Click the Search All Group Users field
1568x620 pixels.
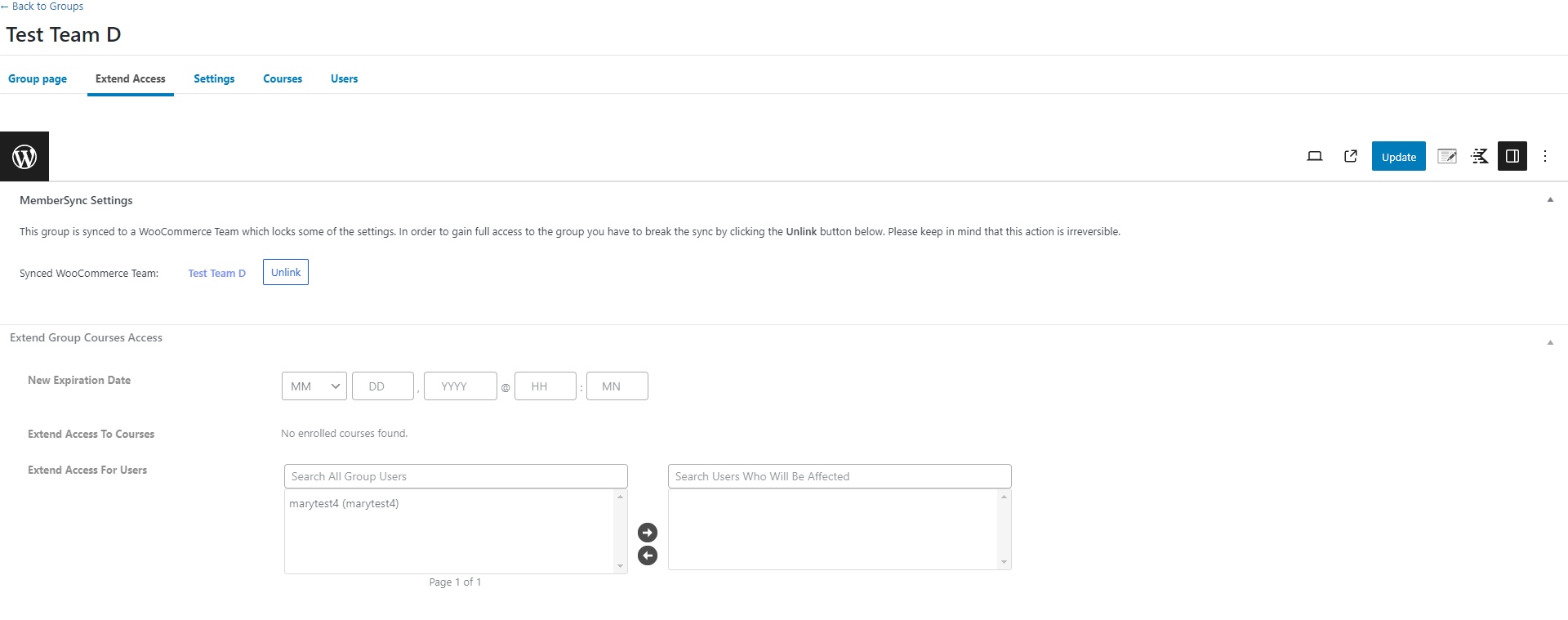point(456,476)
